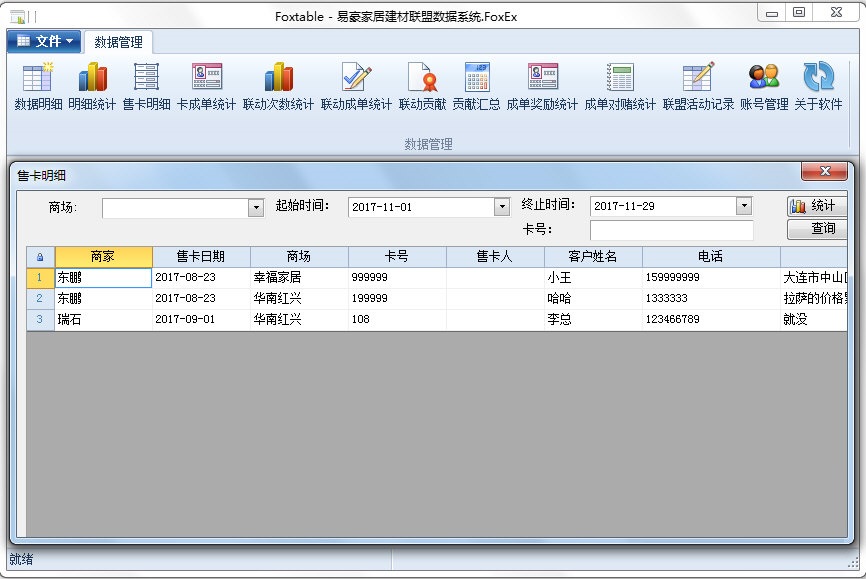Open the 账号管理 account management tool
The height and width of the screenshot is (579, 866).
coord(765,85)
